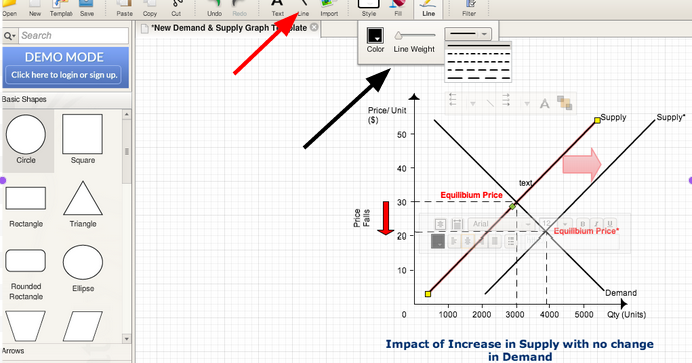Click in the shape Search field
This screenshot has width=692, height=363.
point(74,36)
